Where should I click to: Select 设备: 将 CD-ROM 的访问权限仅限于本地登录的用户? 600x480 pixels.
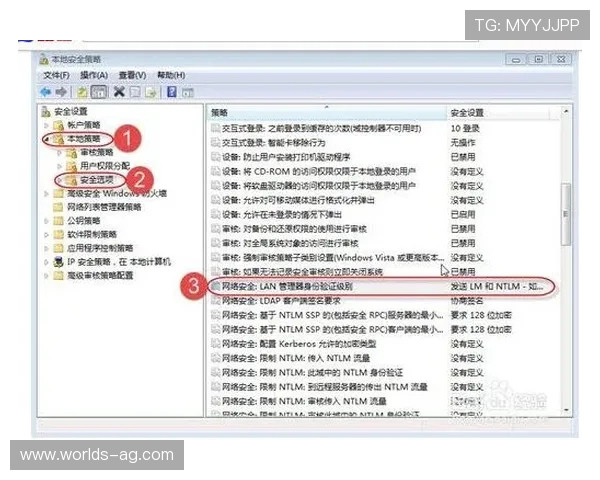point(319,171)
